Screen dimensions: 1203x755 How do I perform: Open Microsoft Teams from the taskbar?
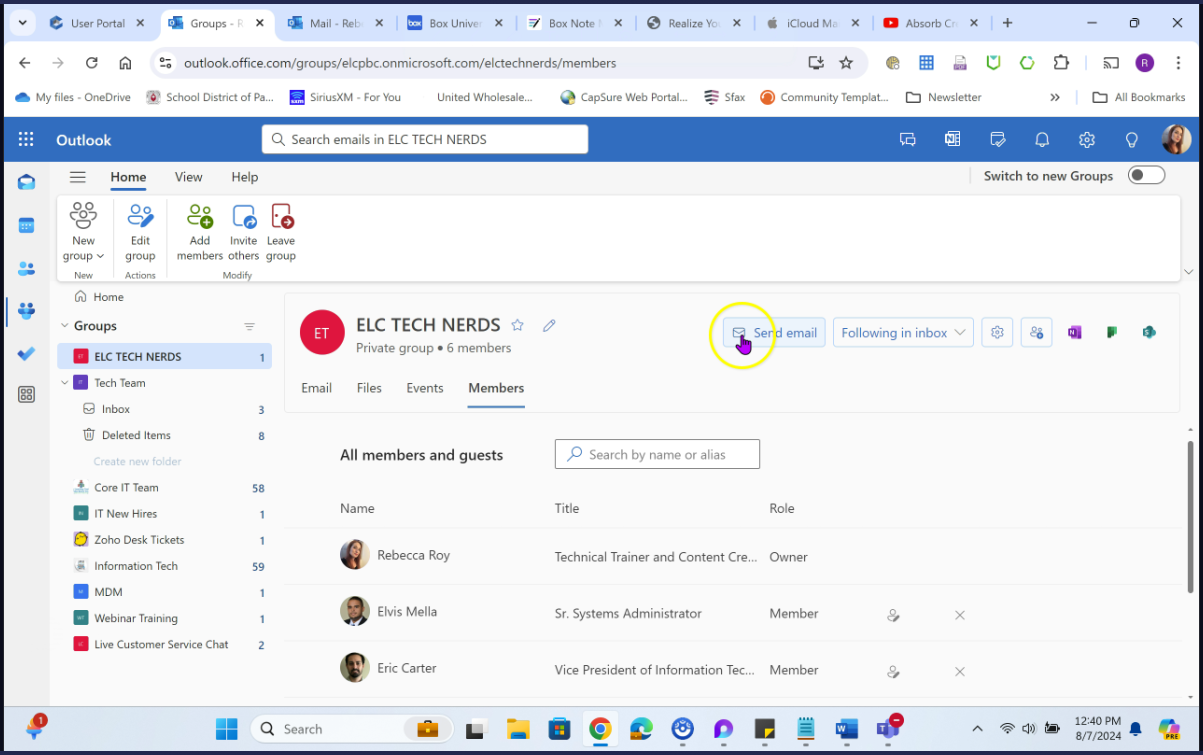click(x=888, y=729)
